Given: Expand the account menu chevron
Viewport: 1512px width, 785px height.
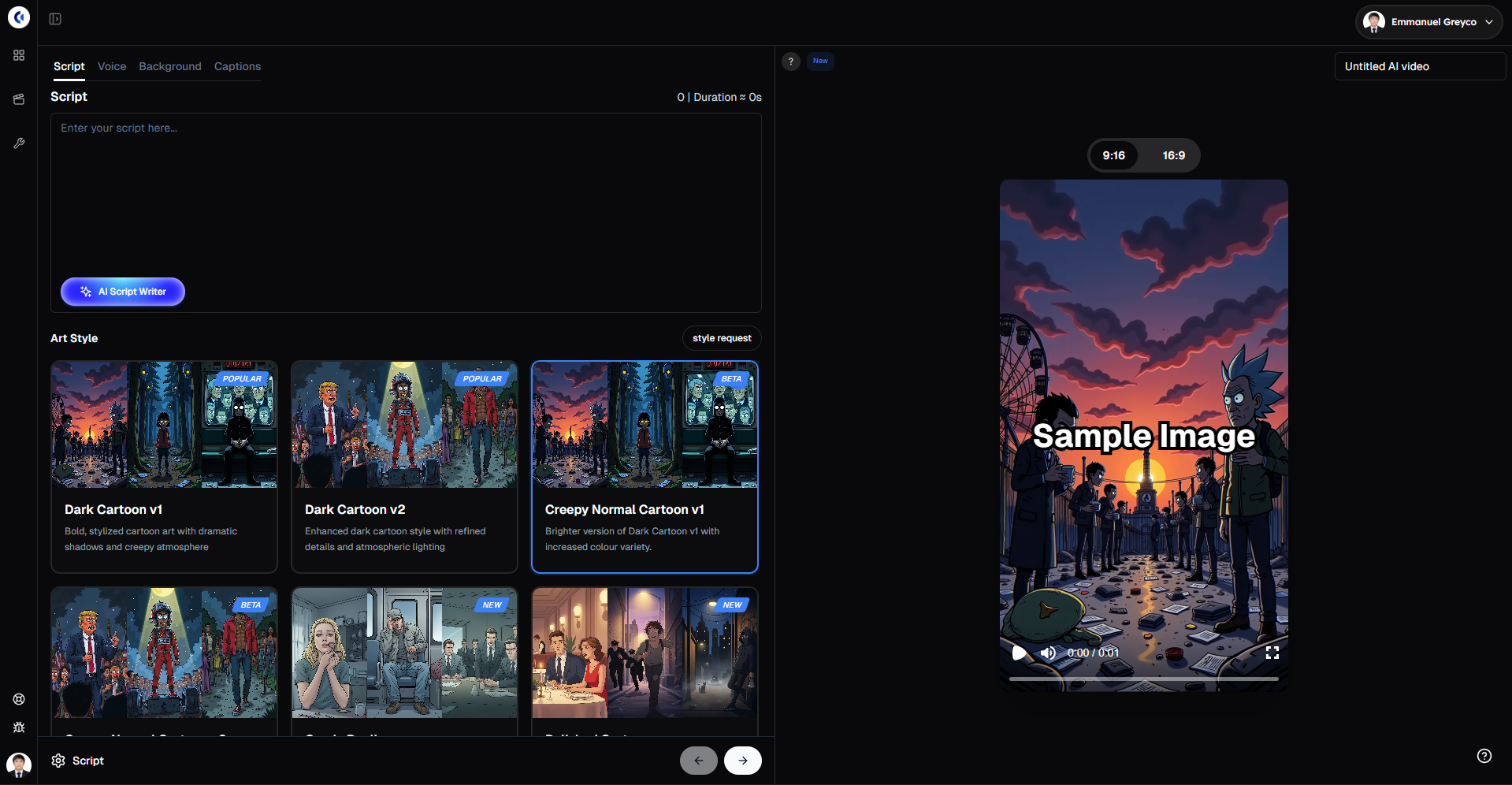Looking at the screenshot, I should [x=1489, y=22].
